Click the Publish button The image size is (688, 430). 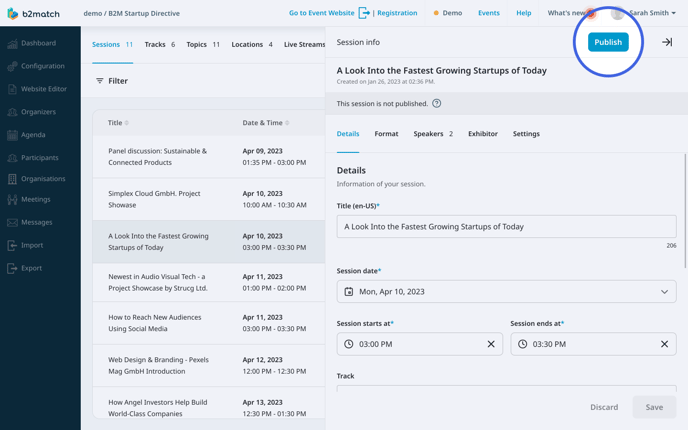607,42
